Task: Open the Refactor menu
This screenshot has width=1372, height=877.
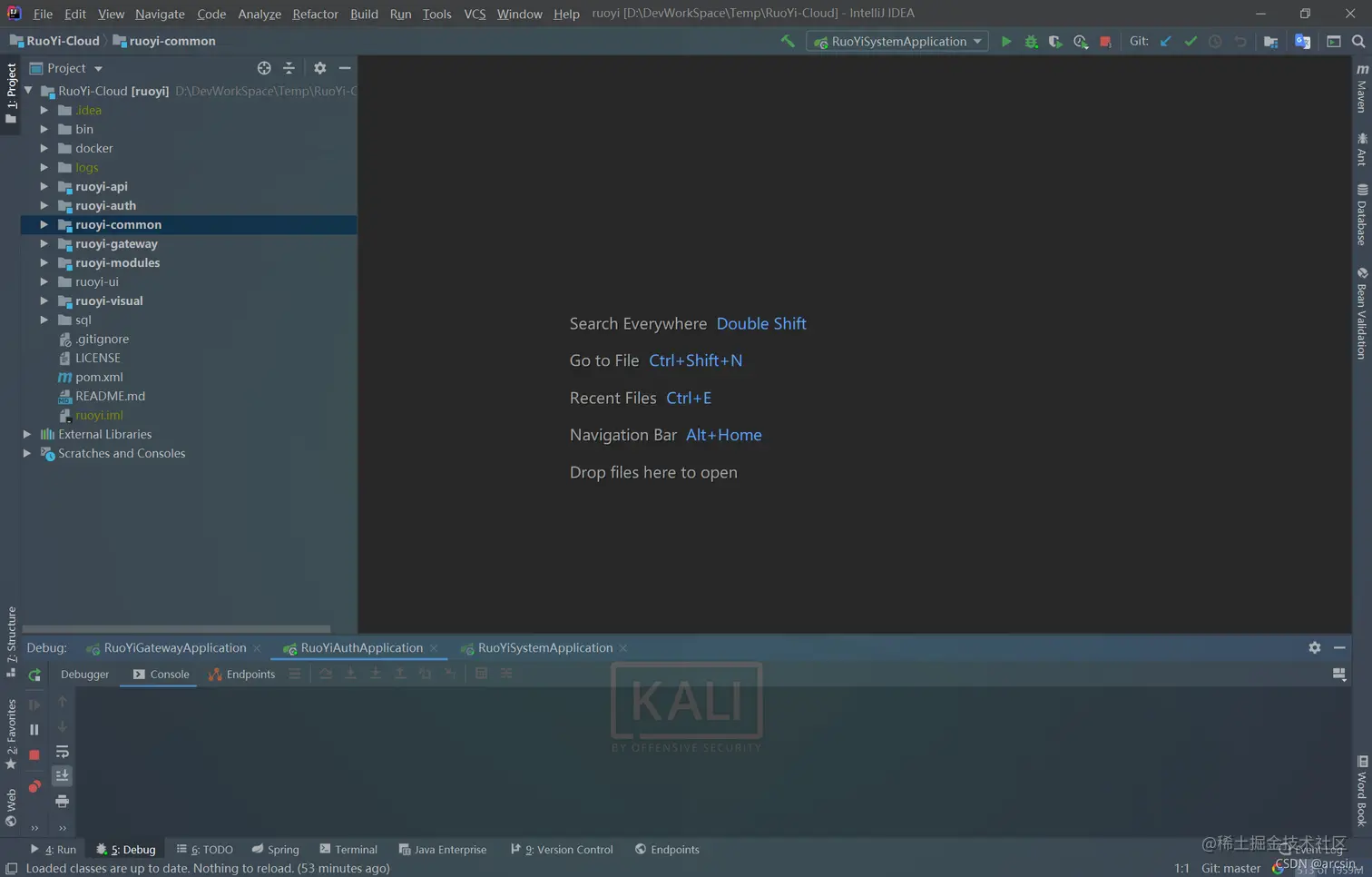Action: 315,14
